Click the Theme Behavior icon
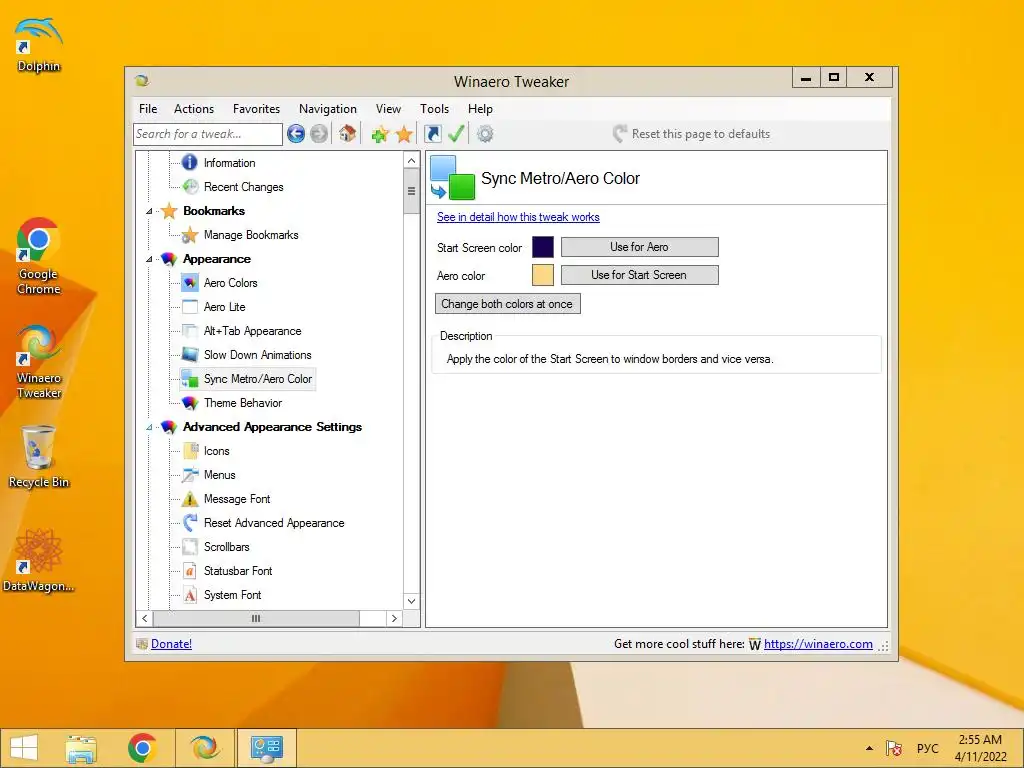 pos(190,403)
